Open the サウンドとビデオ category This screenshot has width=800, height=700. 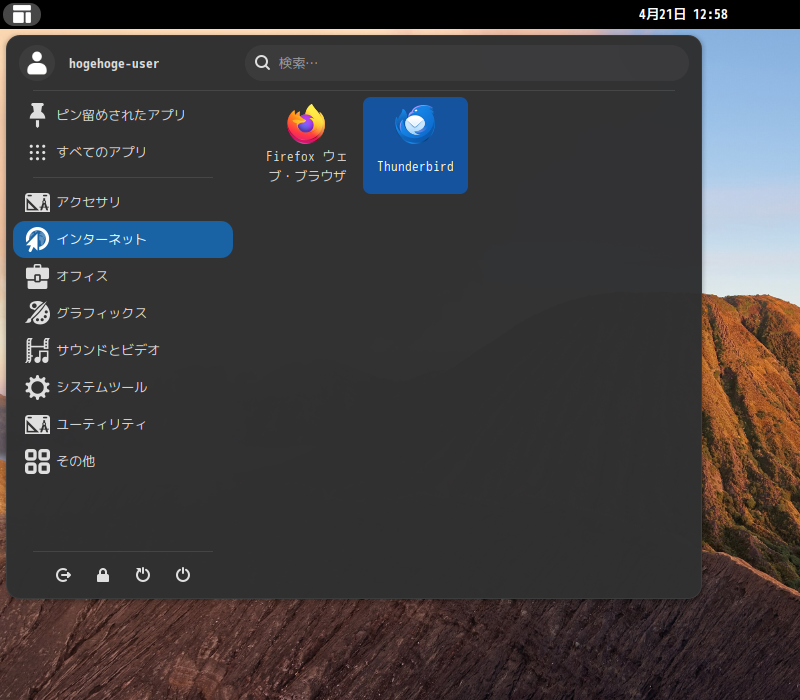click(x=123, y=350)
